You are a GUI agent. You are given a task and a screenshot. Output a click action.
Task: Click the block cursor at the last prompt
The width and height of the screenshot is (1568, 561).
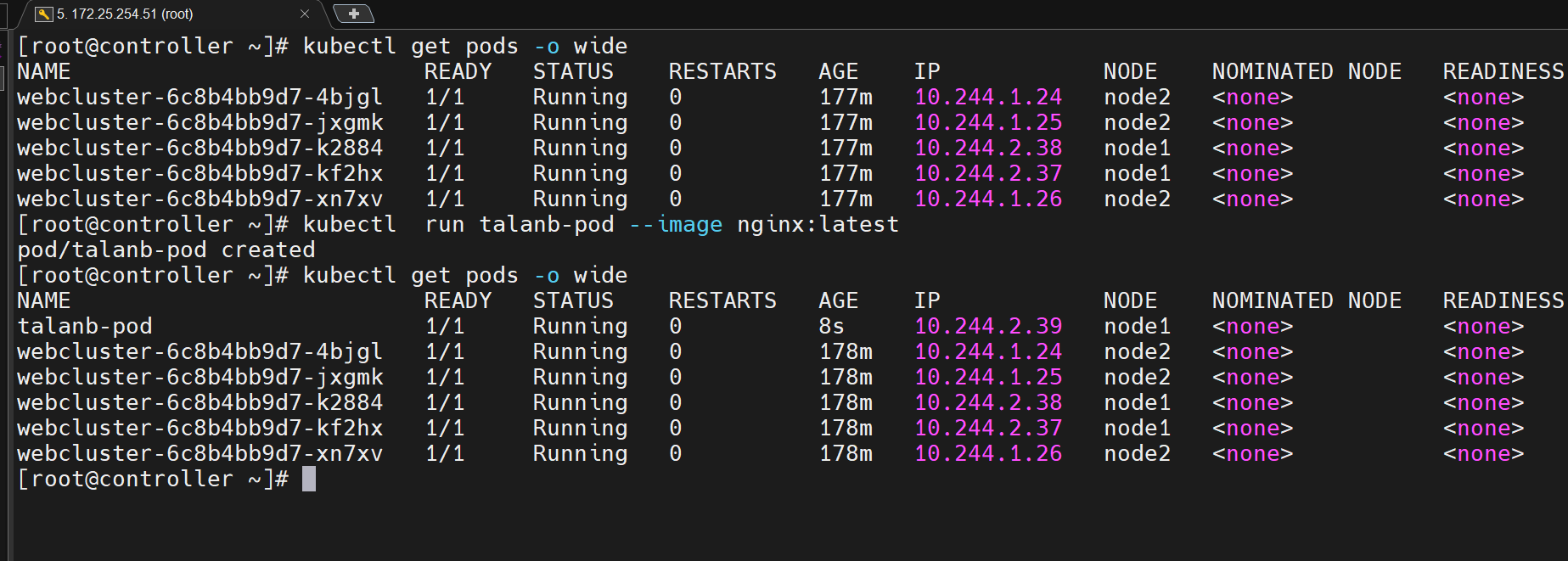309,479
